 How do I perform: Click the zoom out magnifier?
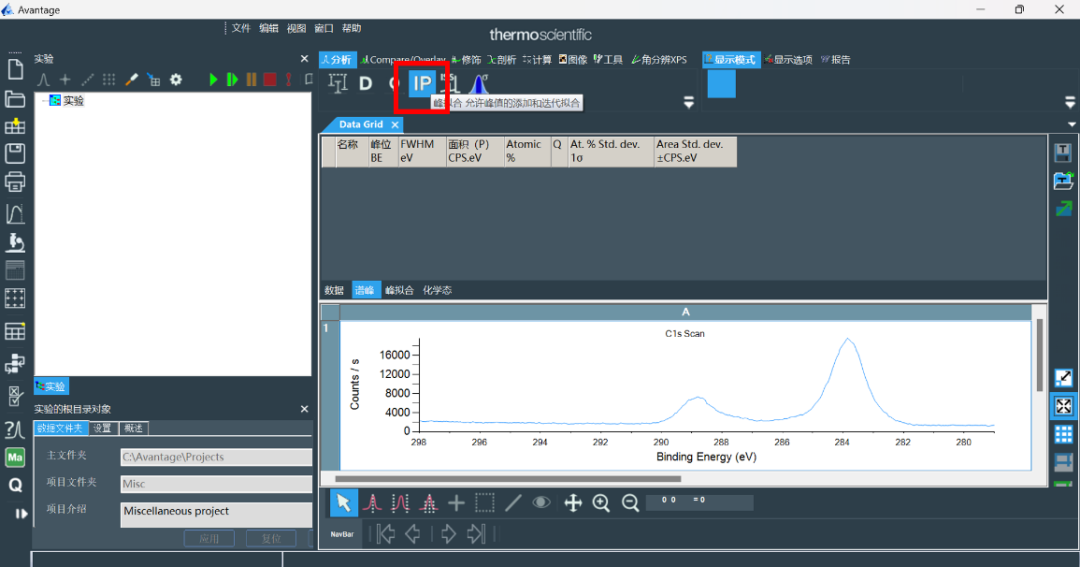[630, 503]
